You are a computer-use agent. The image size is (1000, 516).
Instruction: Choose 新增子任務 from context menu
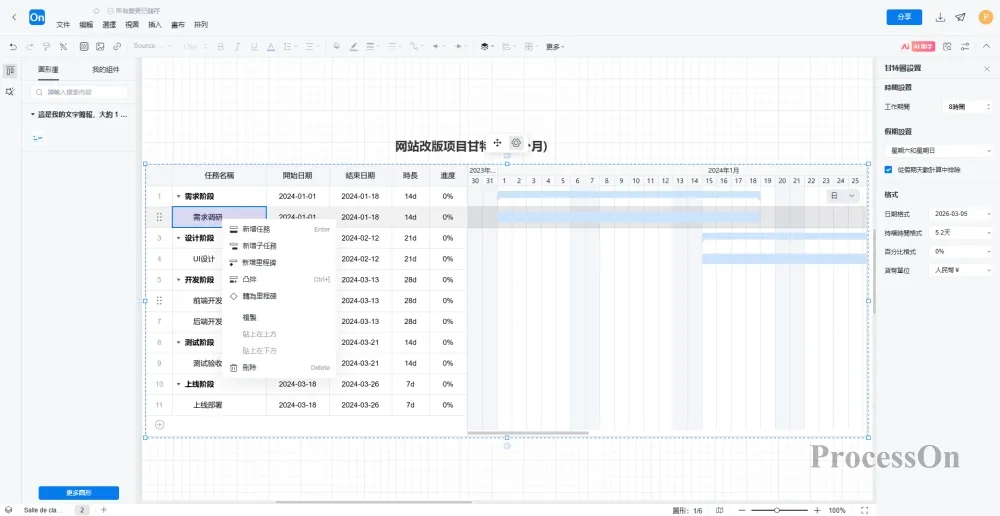point(259,246)
